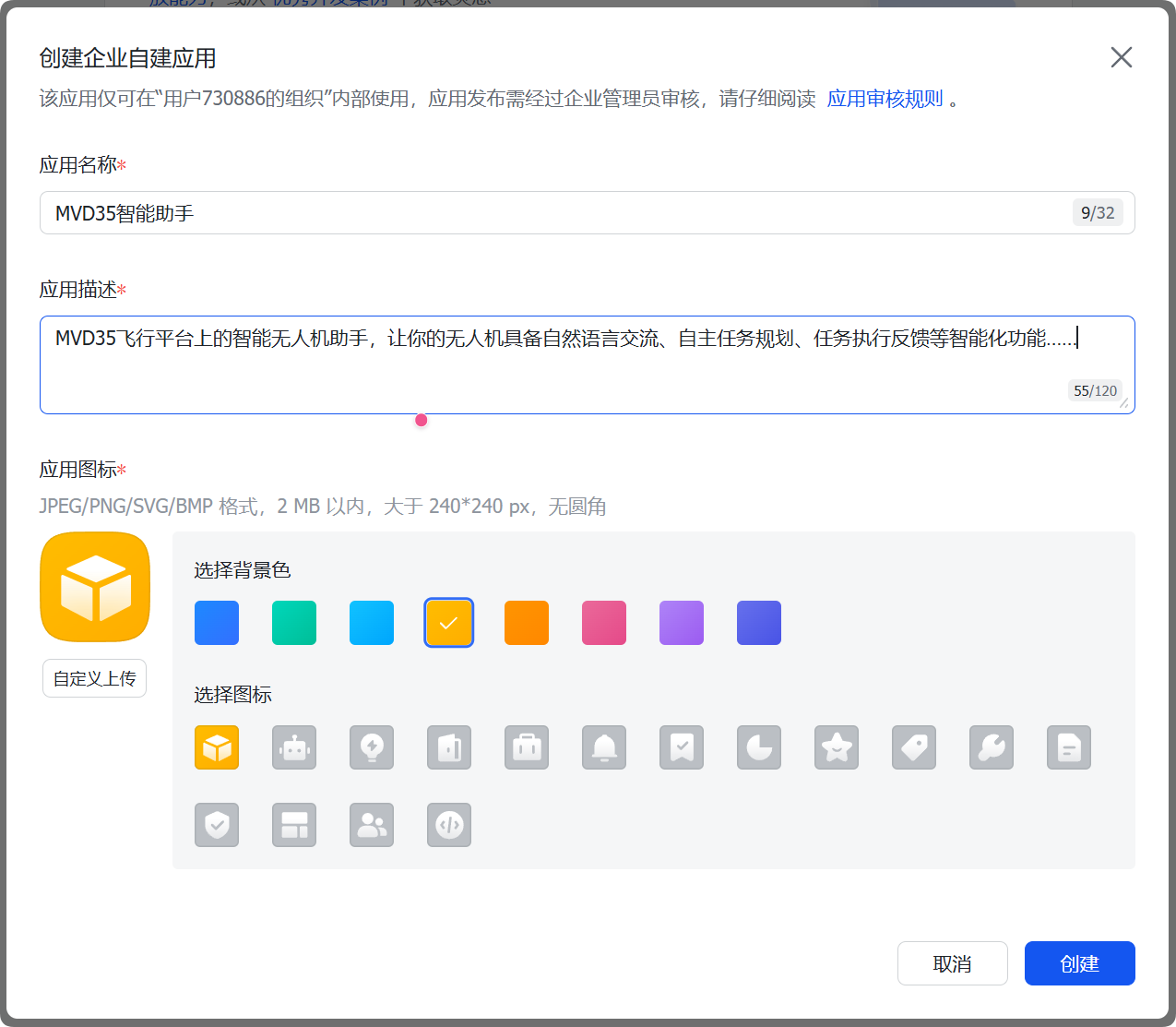Select the briefcase app icon

pos(527,747)
